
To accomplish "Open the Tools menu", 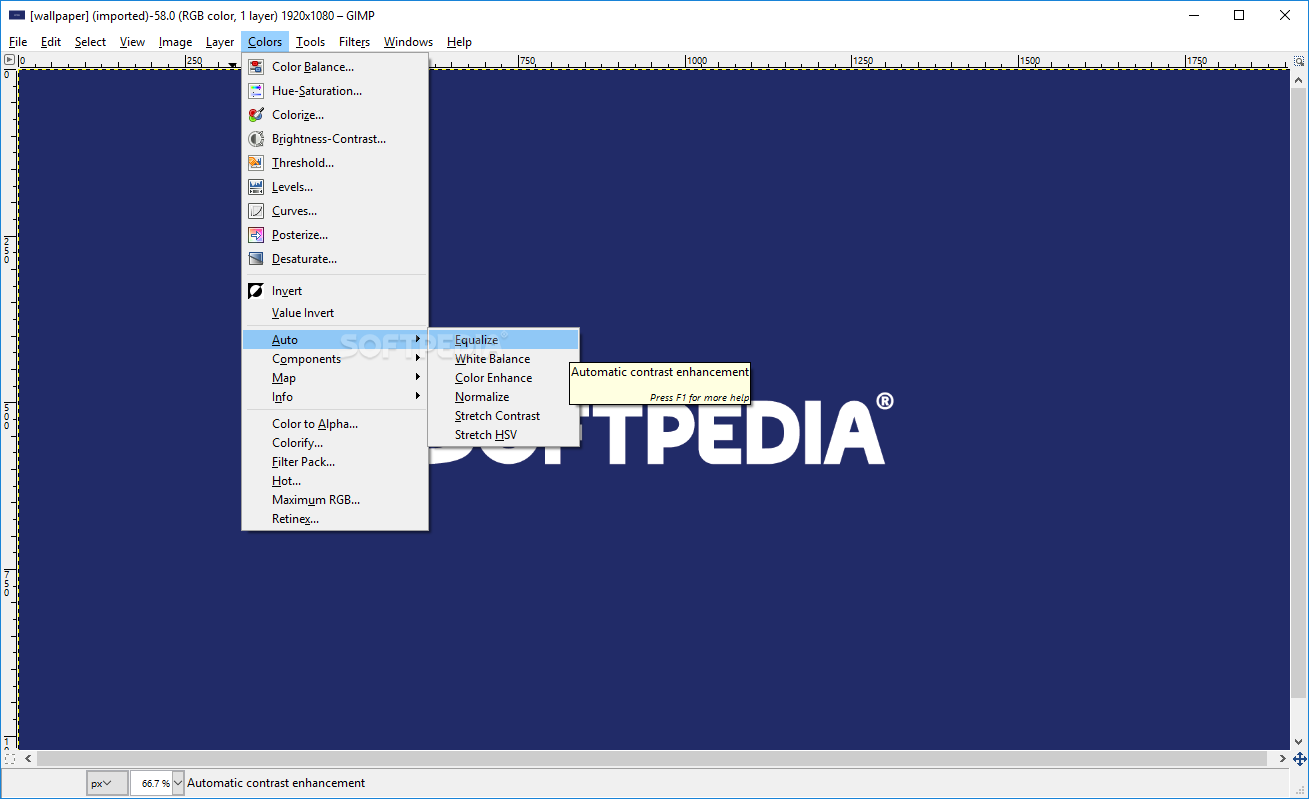I will (310, 42).
